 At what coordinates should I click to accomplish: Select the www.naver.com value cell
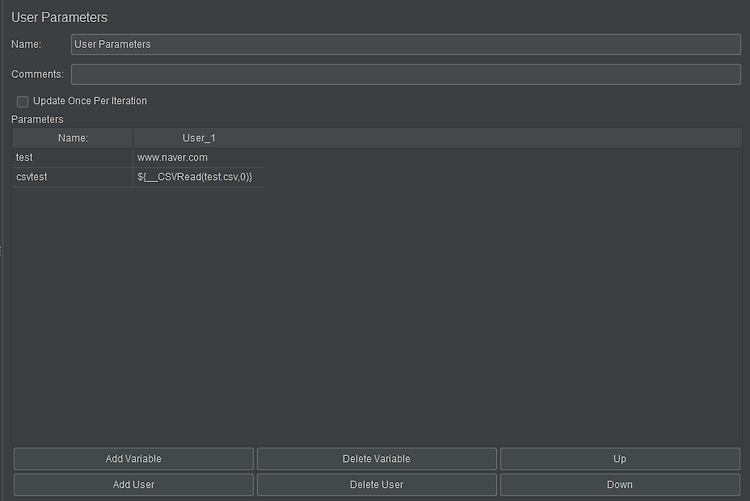199,157
